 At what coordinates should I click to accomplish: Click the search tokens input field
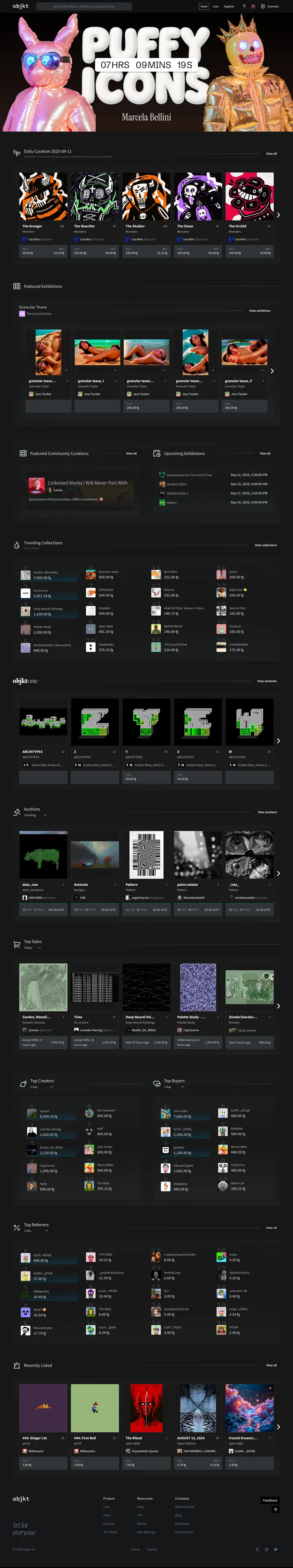tap(84, 7)
